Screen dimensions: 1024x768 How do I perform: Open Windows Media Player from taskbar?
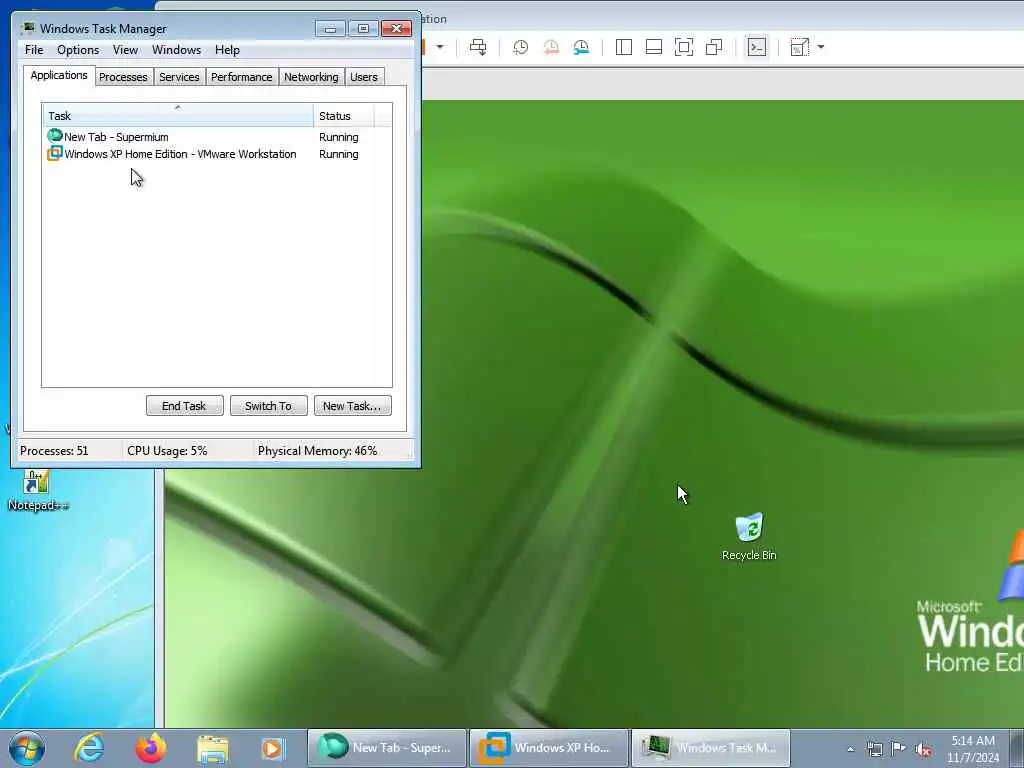click(272, 749)
